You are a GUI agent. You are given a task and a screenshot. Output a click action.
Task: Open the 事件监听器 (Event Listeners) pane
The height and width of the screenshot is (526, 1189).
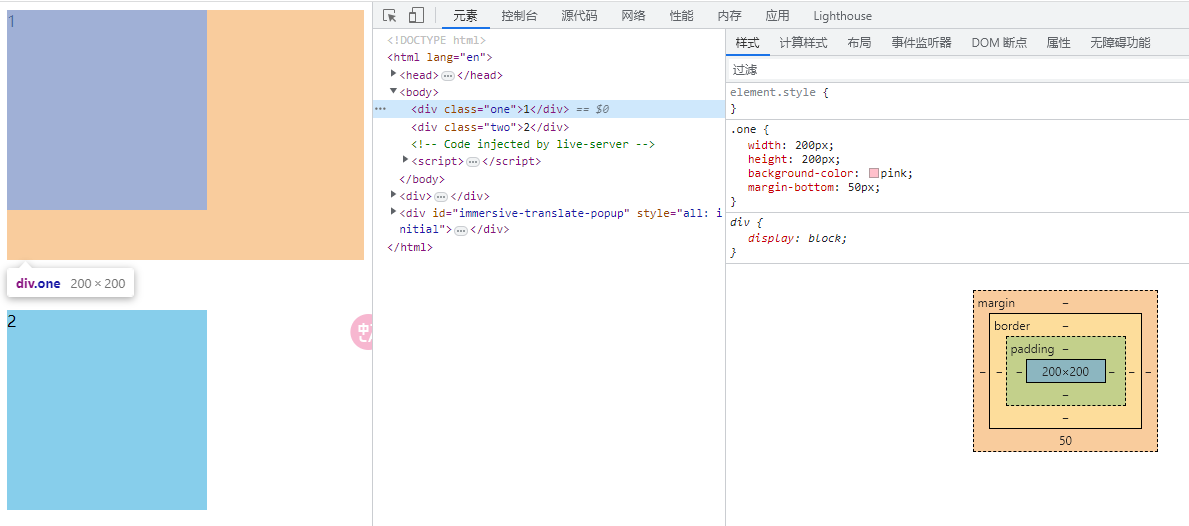tap(921, 43)
